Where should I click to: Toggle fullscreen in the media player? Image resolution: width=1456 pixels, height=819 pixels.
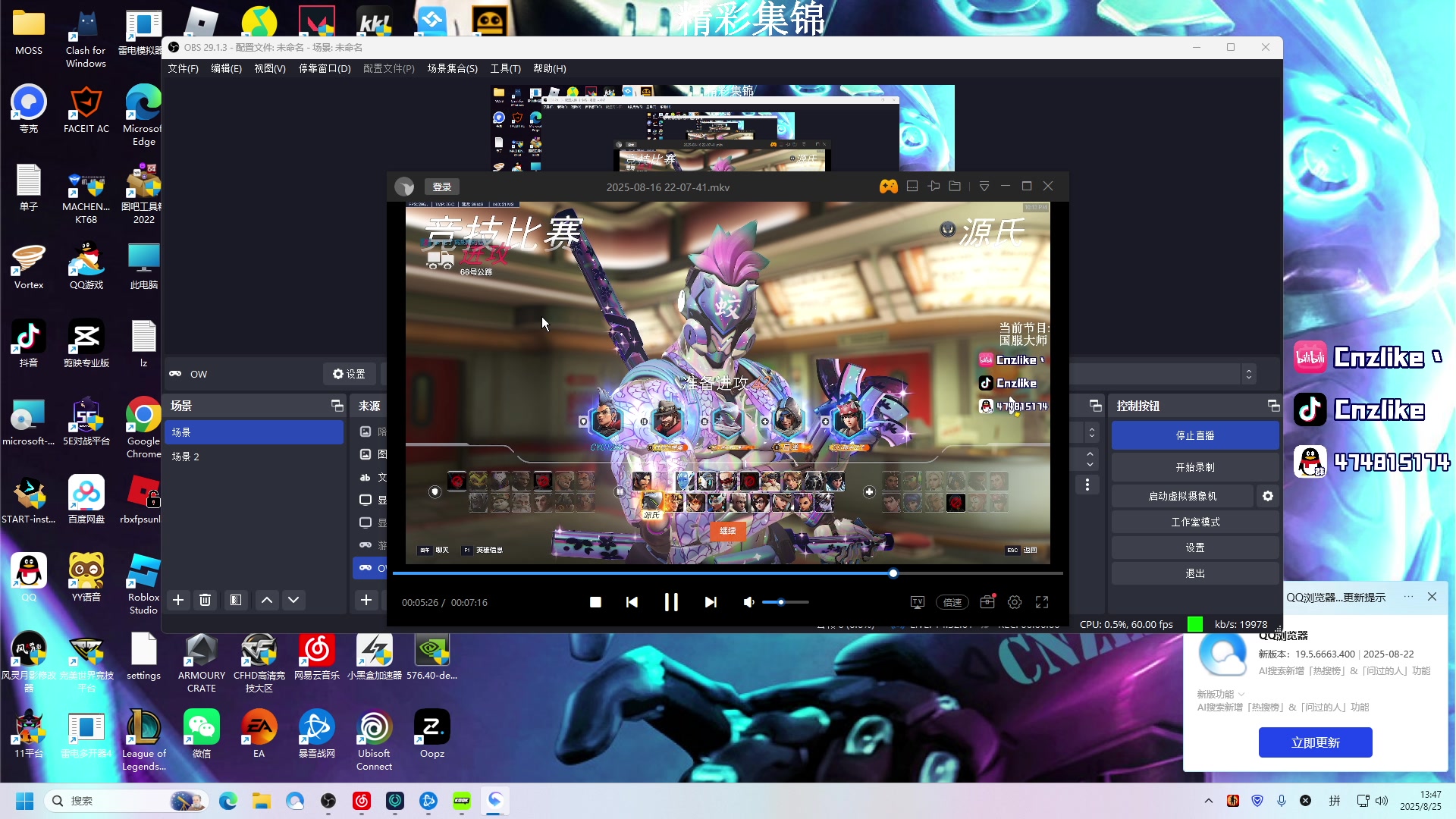pyautogui.click(x=1042, y=602)
